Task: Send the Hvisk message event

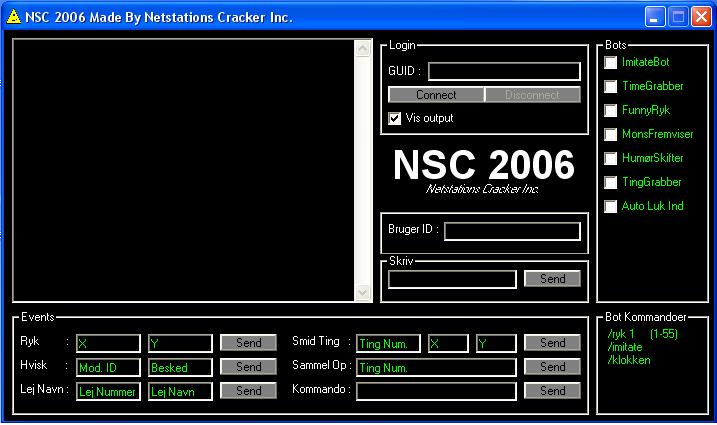Action: point(248,367)
